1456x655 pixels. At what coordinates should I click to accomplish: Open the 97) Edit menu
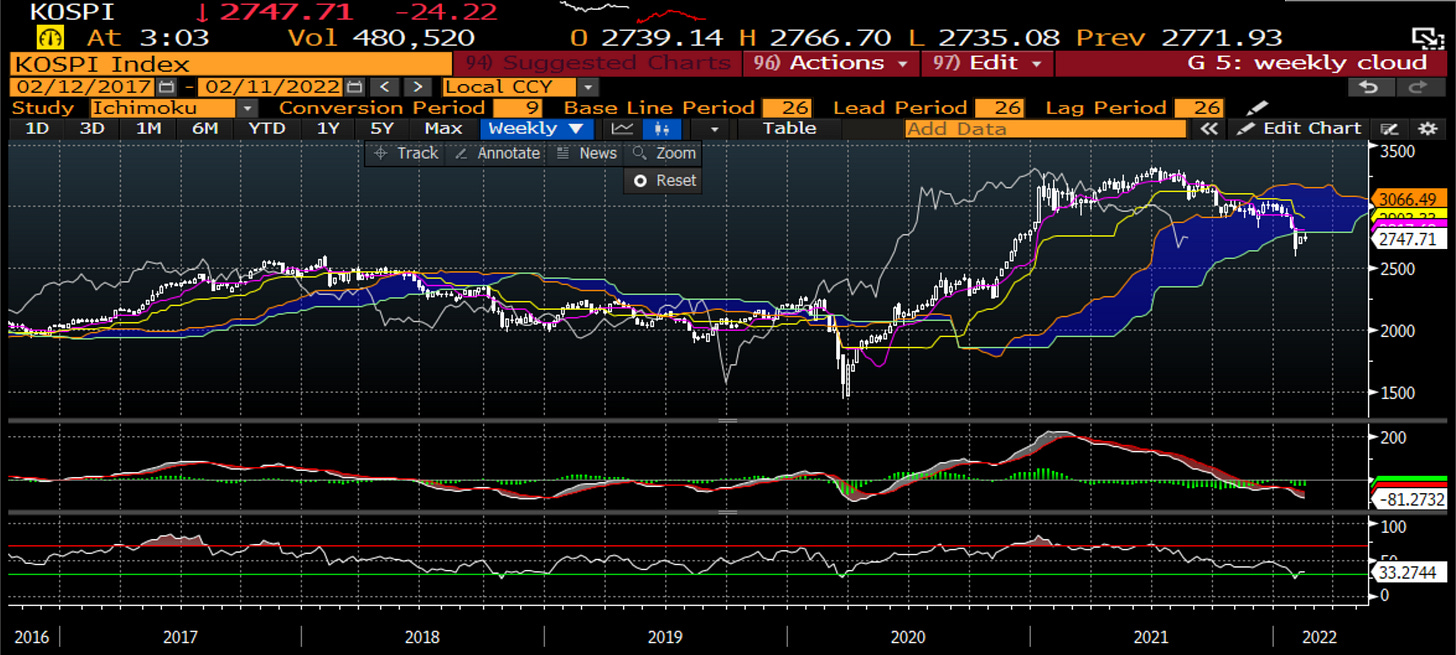pos(989,63)
